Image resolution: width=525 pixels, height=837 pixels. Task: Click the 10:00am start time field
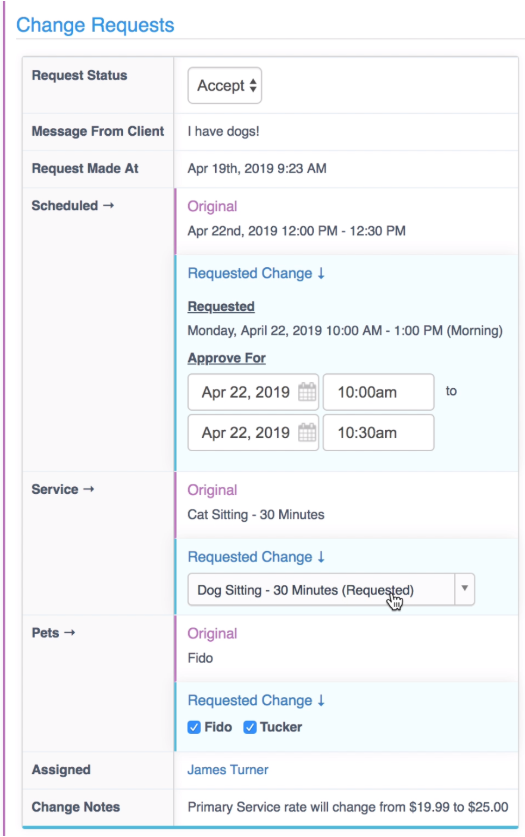pyautogui.click(x=378, y=392)
